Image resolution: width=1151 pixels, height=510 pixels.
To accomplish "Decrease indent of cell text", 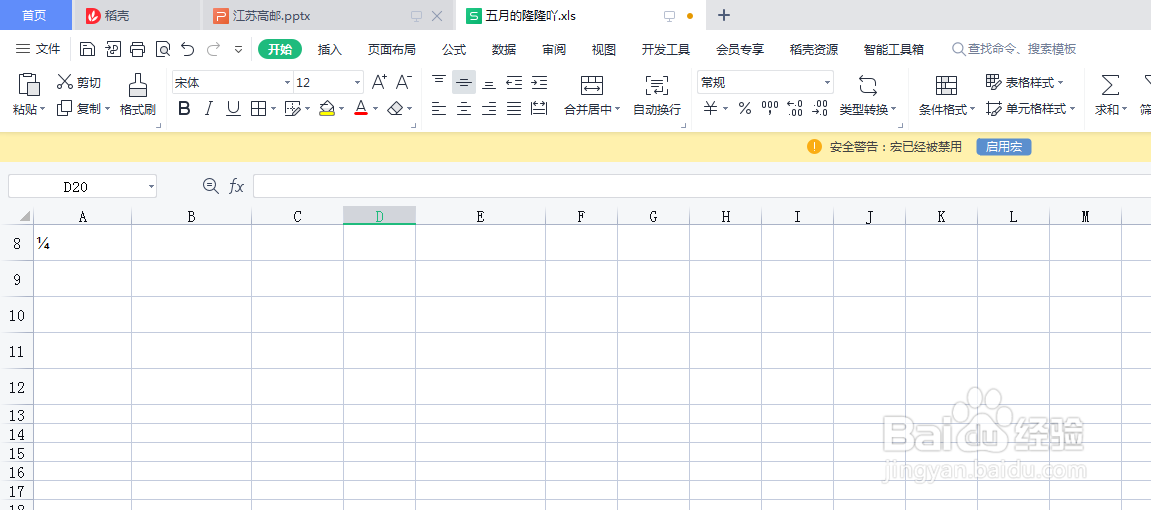I will pos(514,82).
